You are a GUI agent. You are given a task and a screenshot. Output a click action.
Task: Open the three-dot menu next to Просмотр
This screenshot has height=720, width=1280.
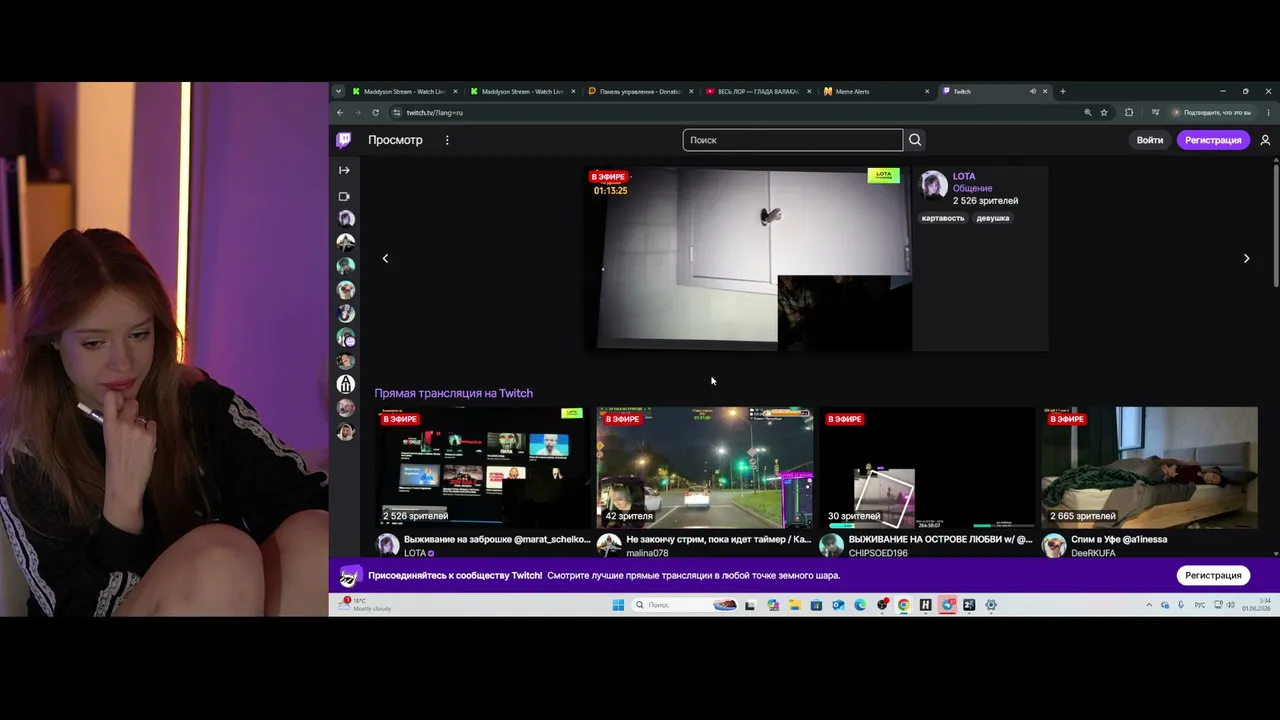[x=447, y=140]
